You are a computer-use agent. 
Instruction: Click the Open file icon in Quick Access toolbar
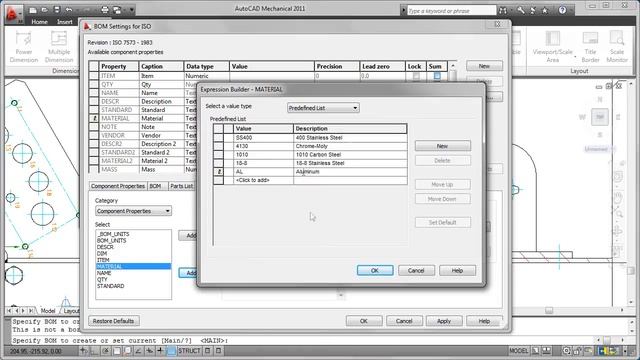(44, 10)
